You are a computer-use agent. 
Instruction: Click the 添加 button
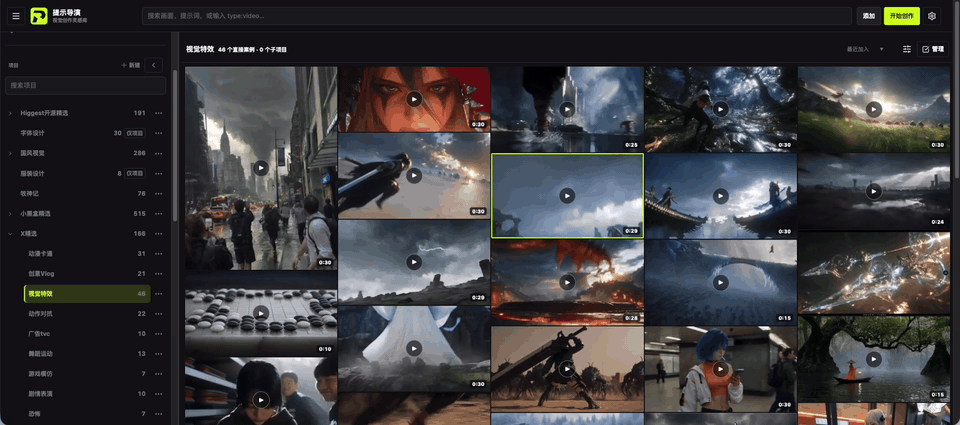click(x=868, y=16)
